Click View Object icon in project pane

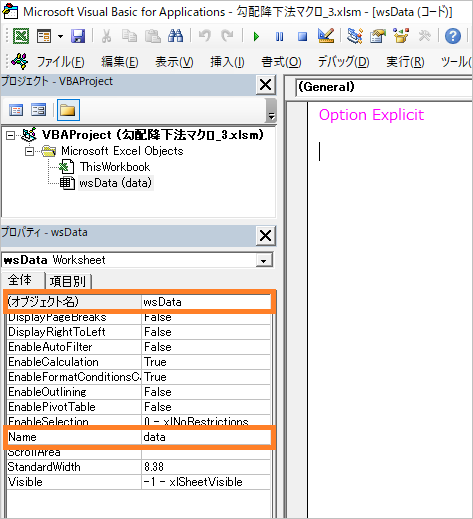(x=38, y=110)
